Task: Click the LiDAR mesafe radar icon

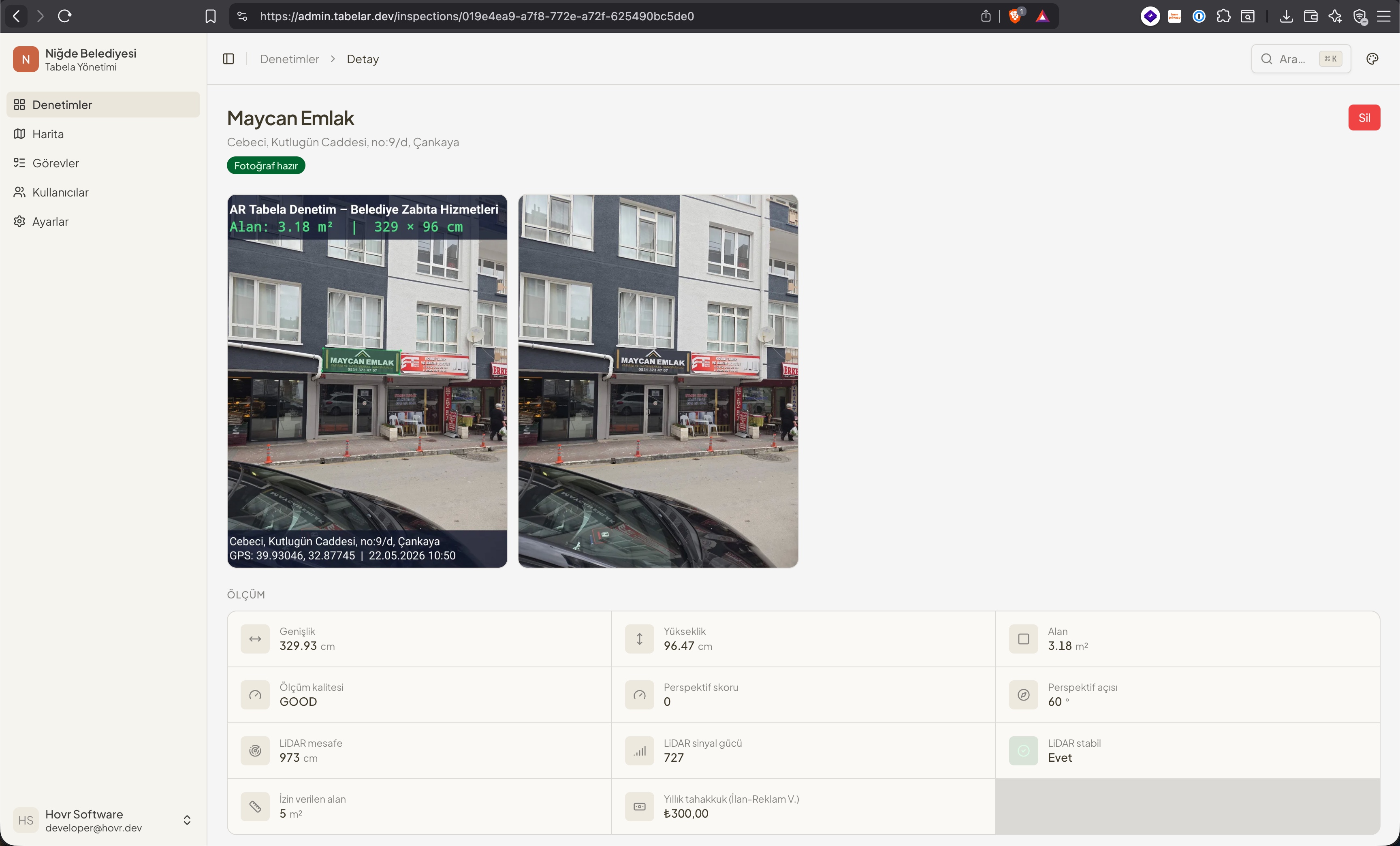Action: pos(255,750)
